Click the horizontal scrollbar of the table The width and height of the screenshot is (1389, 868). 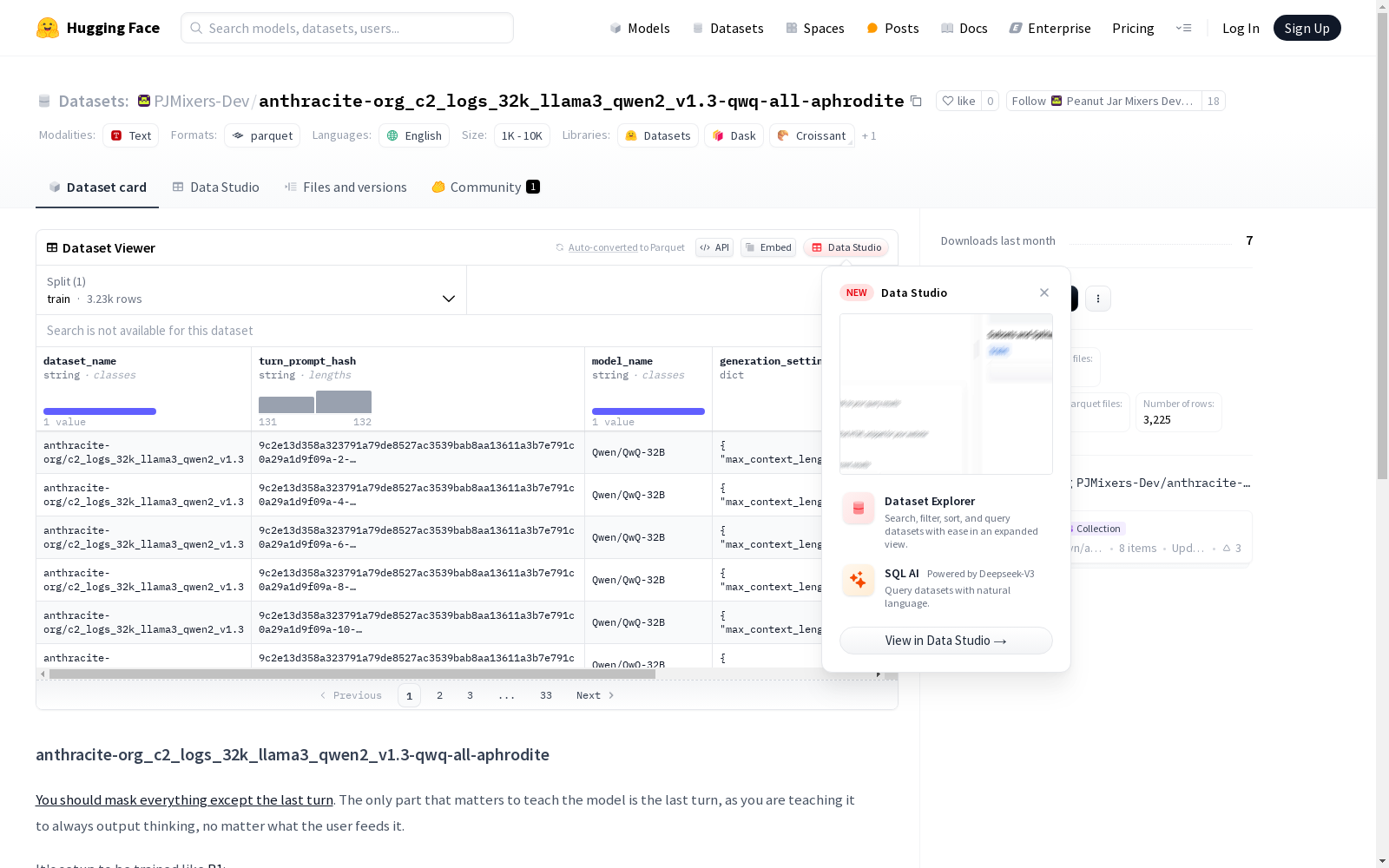352,674
